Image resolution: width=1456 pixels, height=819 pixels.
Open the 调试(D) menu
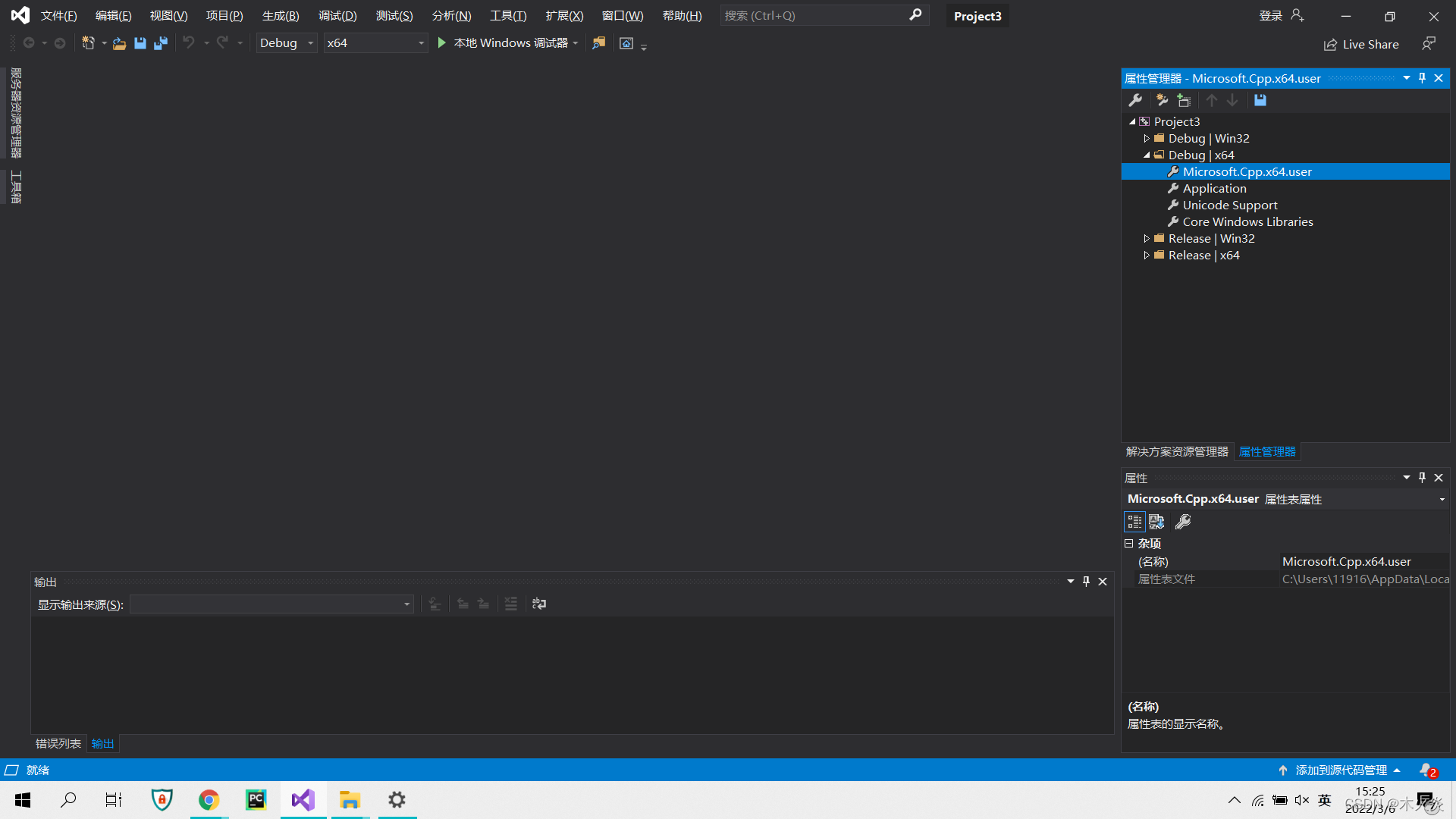[x=337, y=16]
